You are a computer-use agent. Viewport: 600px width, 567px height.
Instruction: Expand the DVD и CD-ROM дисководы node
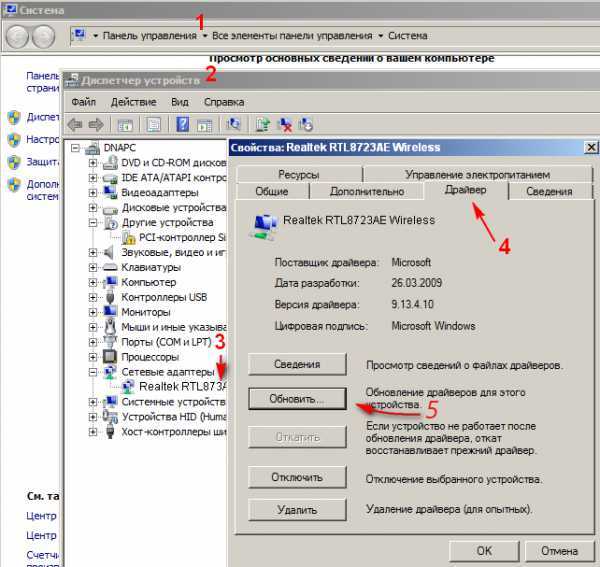[x=92, y=163]
